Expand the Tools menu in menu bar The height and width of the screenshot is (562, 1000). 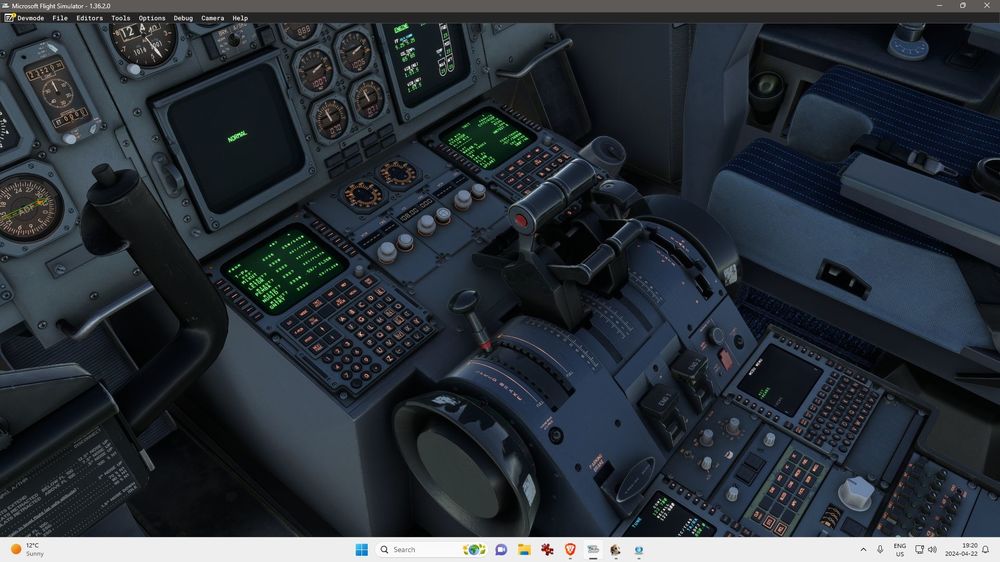pos(120,18)
